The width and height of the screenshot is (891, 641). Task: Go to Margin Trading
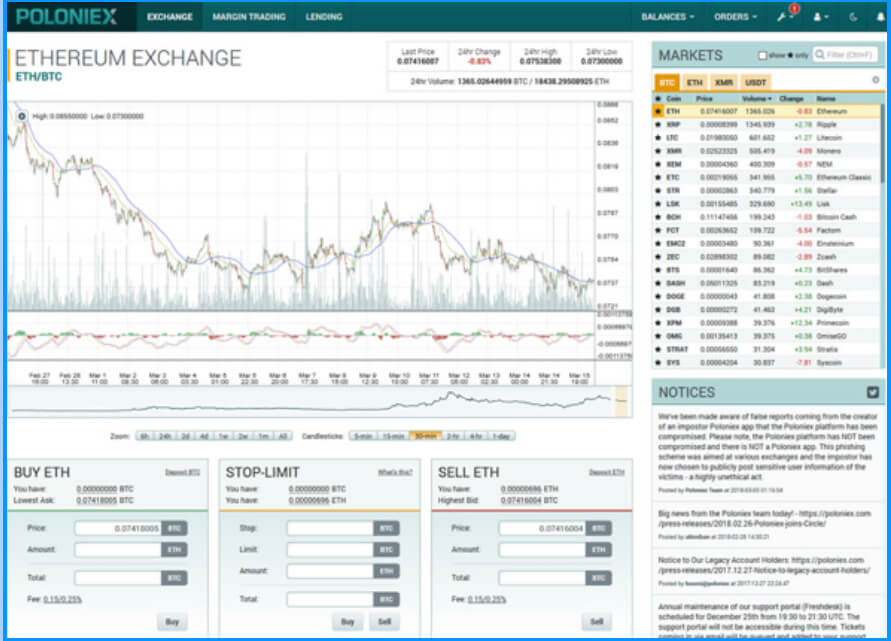click(x=249, y=17)
